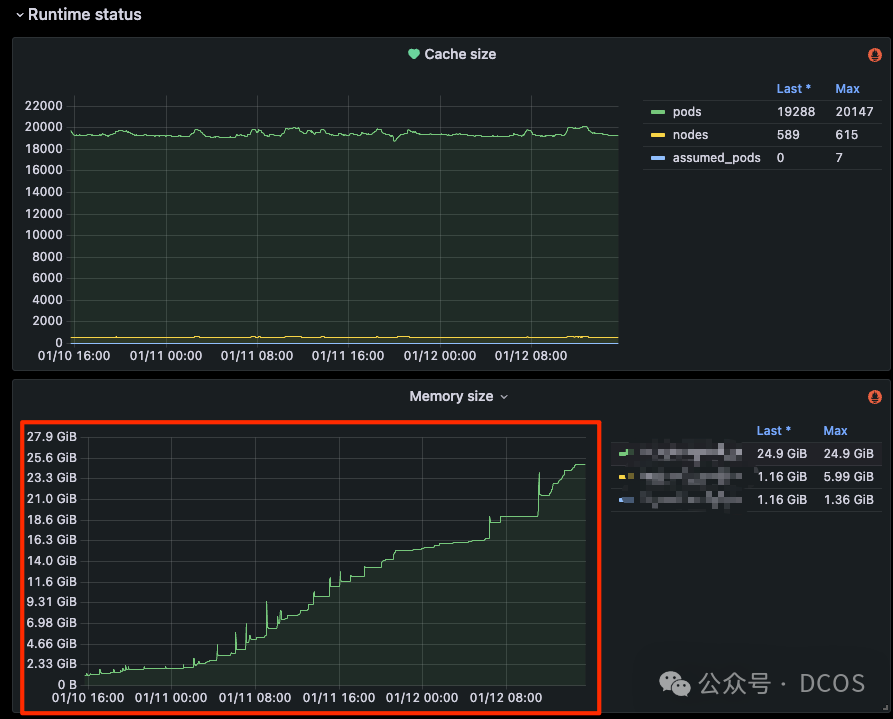Click the blue swatch in the 1.36 GiB legend row
This screenshot has width=893, height=719.
[626, 500]
